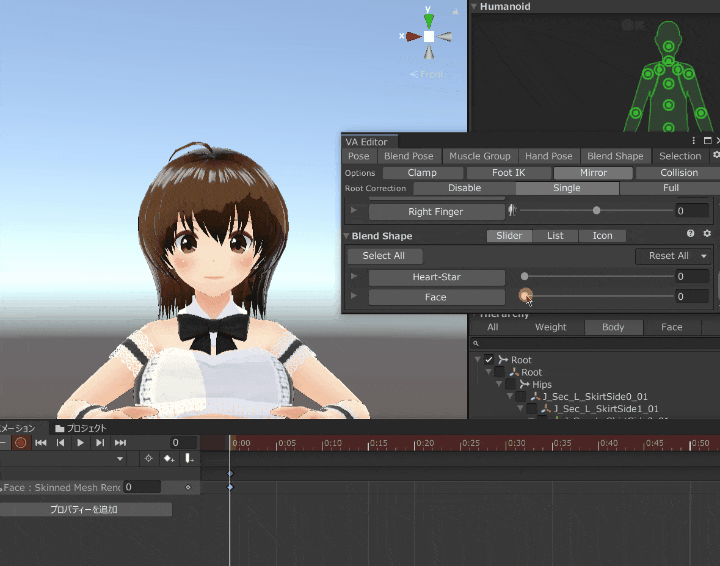Click the add keyframe icon

[x=168, y=458]
